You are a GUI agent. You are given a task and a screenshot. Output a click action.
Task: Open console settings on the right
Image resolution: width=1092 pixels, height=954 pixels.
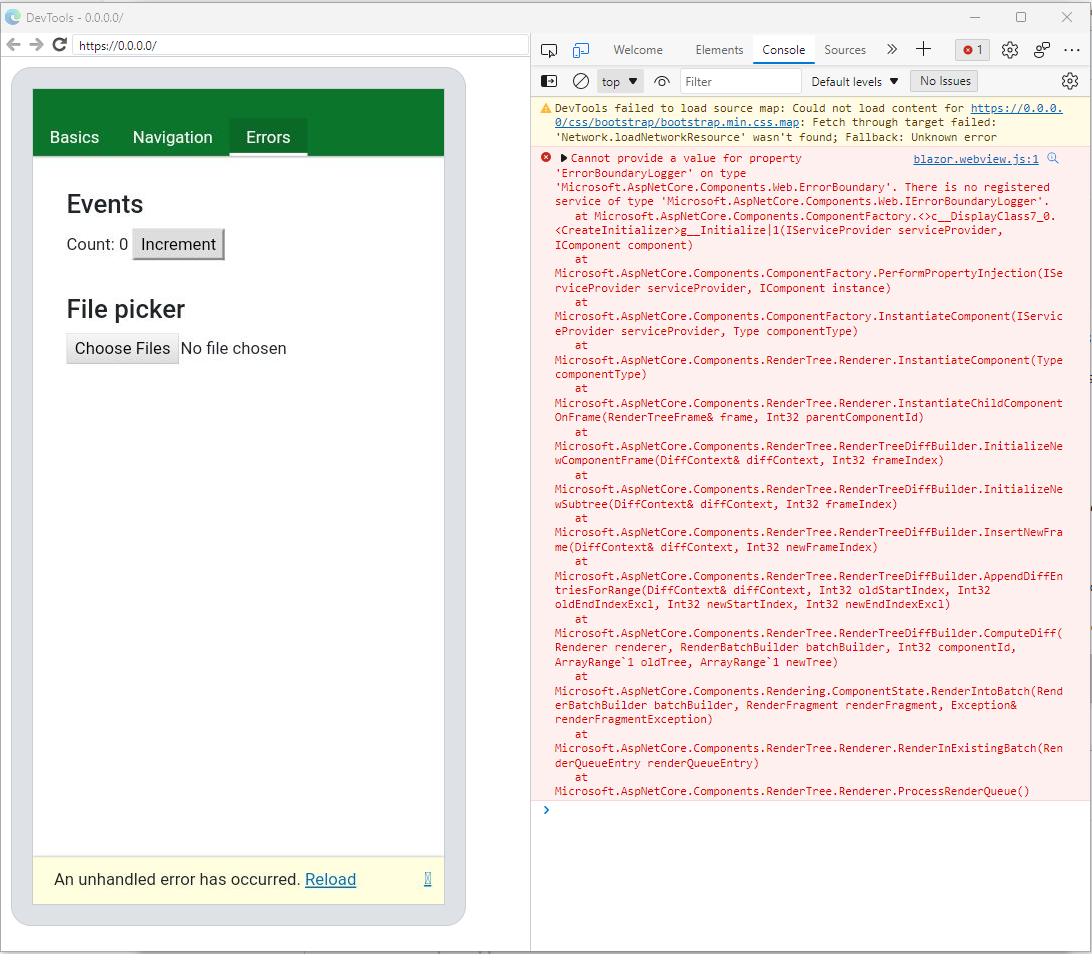click(x=1070, y=81)
